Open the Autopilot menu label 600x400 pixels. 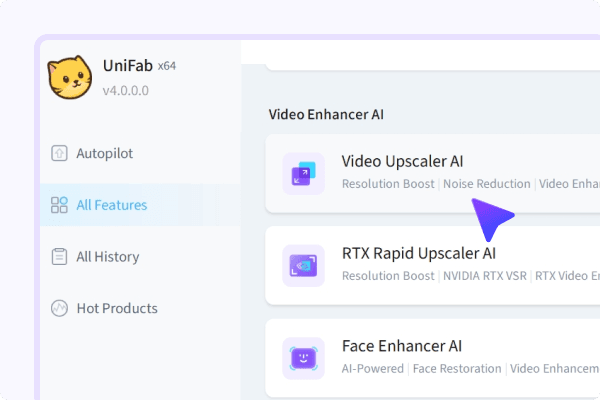pos(104,153)
